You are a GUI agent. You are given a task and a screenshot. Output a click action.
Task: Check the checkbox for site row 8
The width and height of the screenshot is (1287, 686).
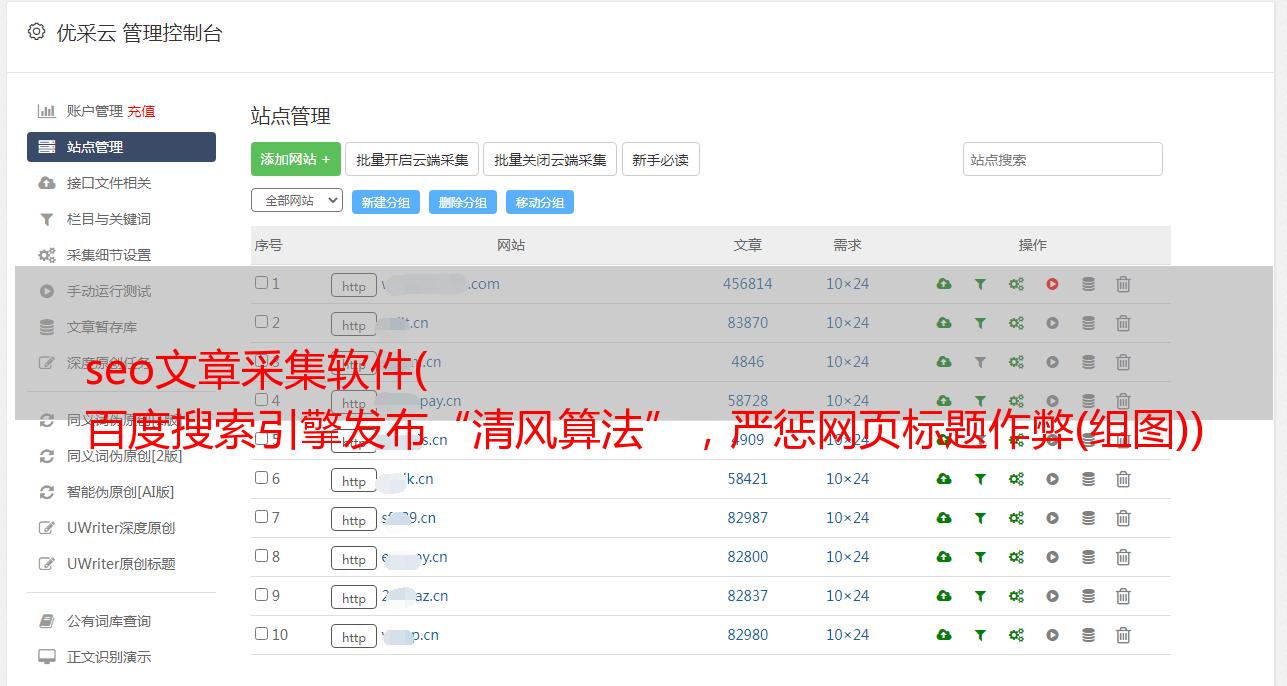(261, 556)
